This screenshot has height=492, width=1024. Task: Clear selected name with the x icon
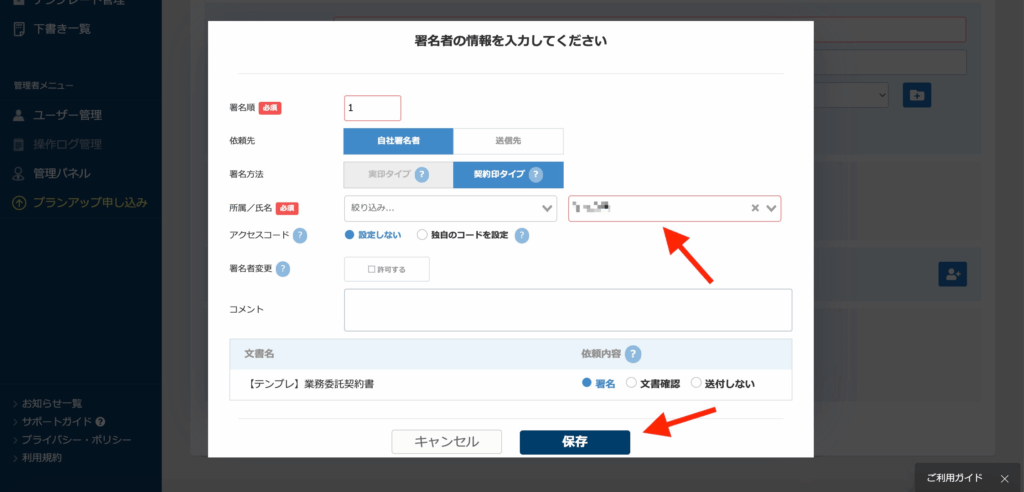755,208
